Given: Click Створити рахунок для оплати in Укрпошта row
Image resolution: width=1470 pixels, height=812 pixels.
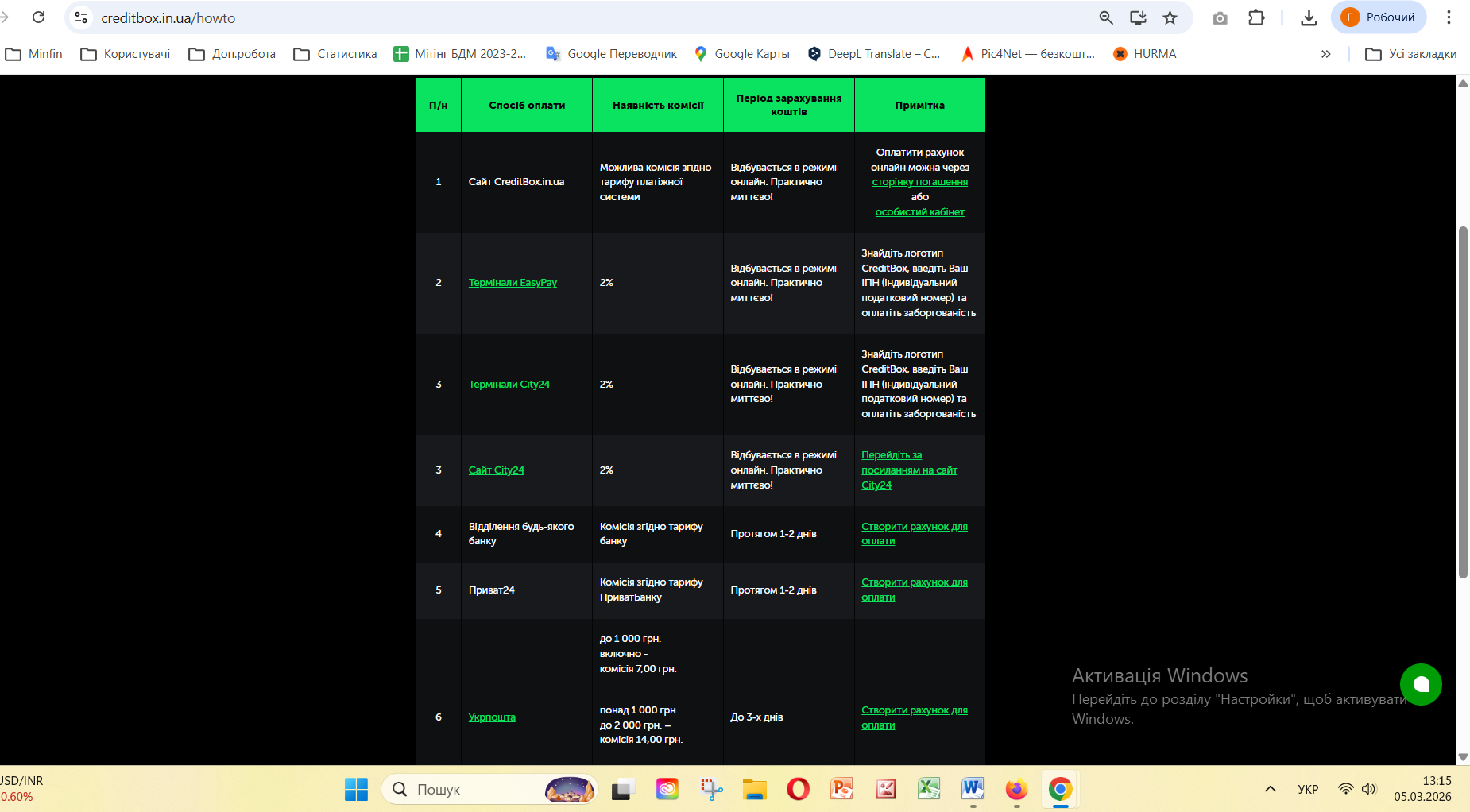Looking at the screenshot, I should pos(915,717).
